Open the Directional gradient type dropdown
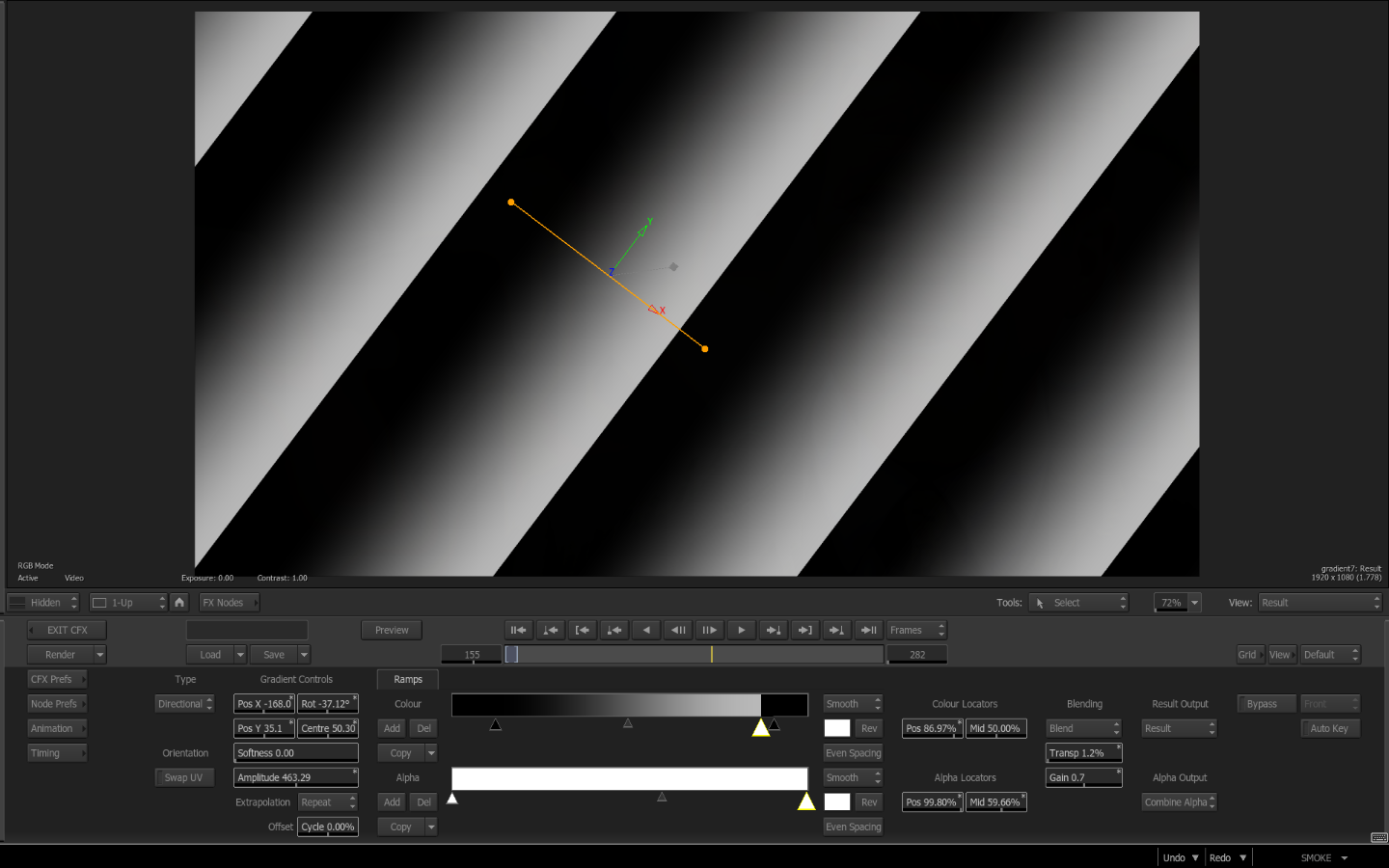1389x868 pixels. coord(184,704)
